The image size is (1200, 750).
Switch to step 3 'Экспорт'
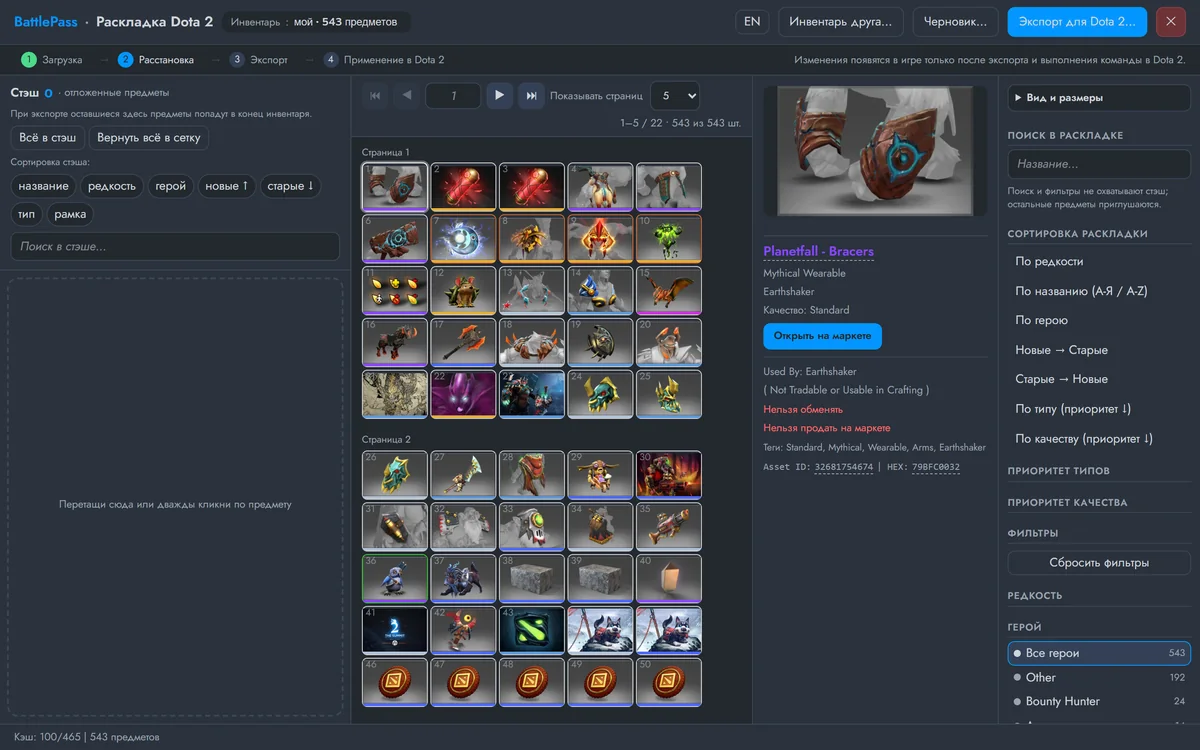pyautogui.click(x=258, y=60)
